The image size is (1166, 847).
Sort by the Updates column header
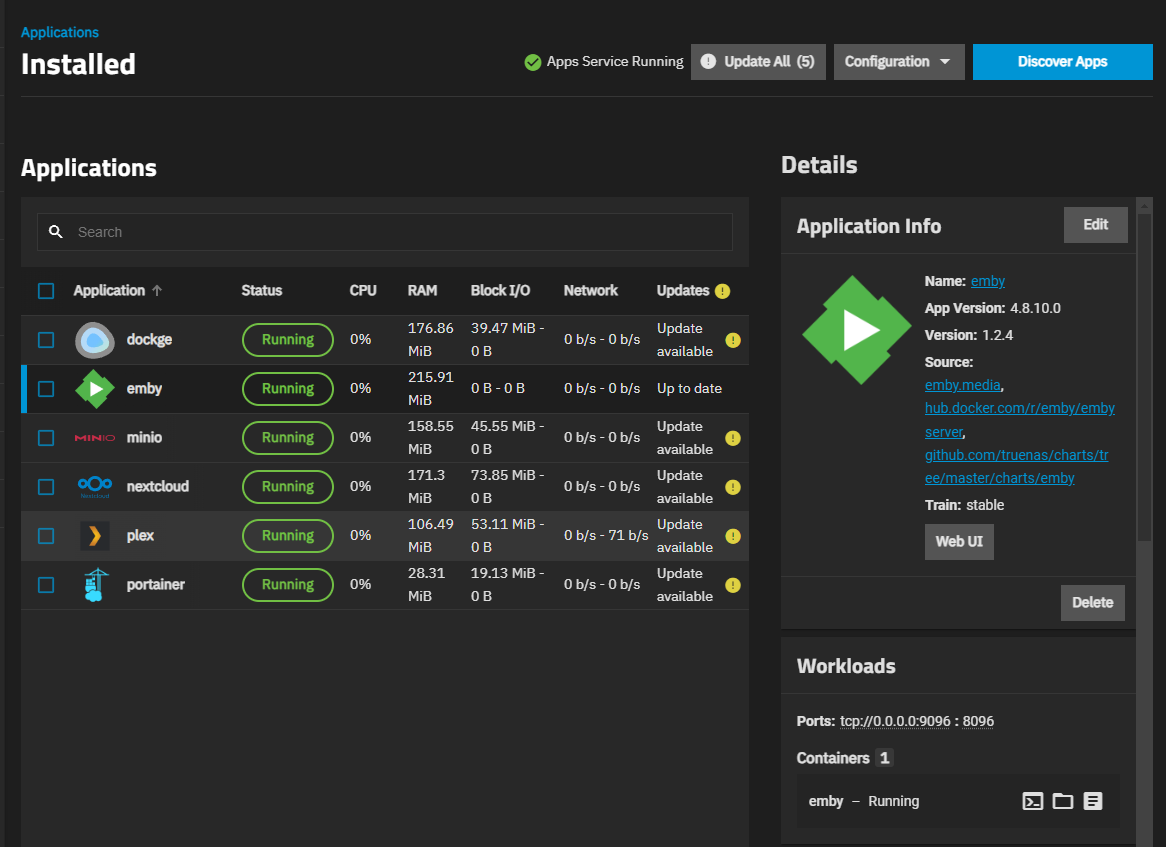tap(683, 291)
